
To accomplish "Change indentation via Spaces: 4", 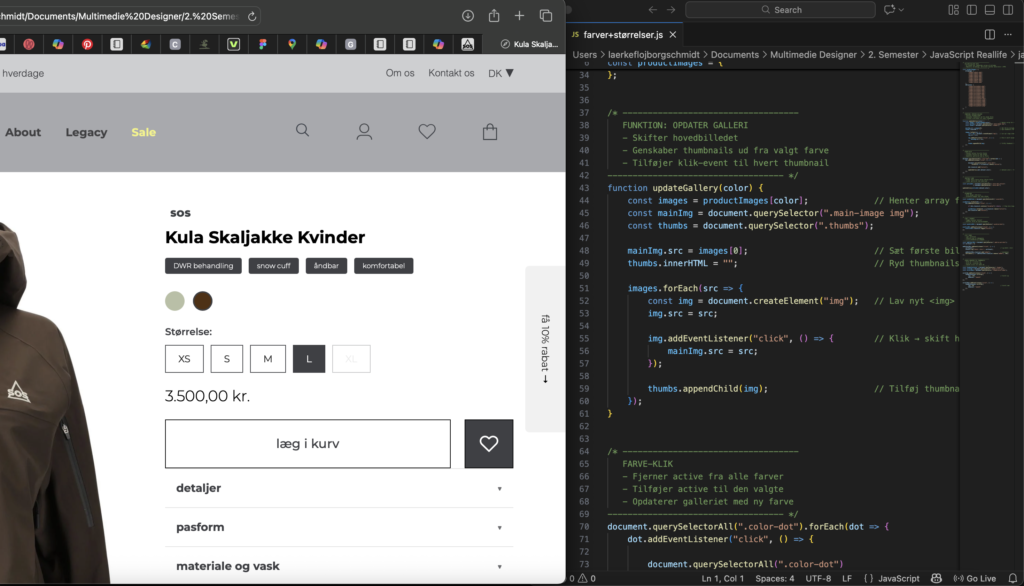I will 775,578.
